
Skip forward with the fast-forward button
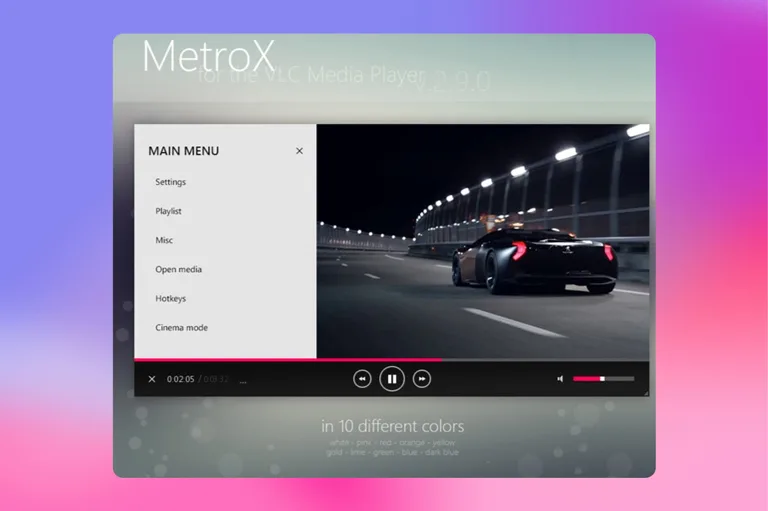coord(422,379)
